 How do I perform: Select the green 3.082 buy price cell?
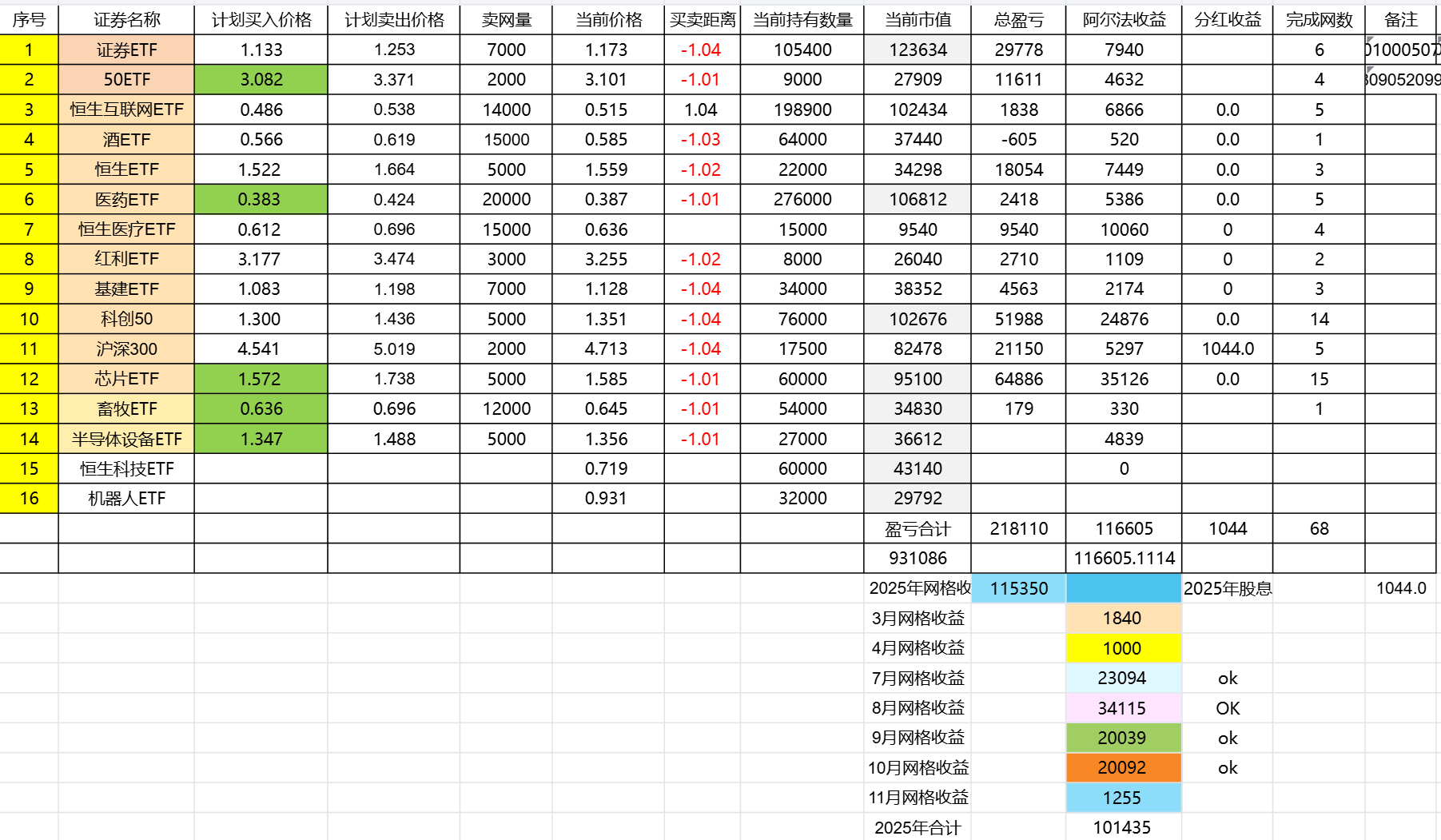[261, 80]
